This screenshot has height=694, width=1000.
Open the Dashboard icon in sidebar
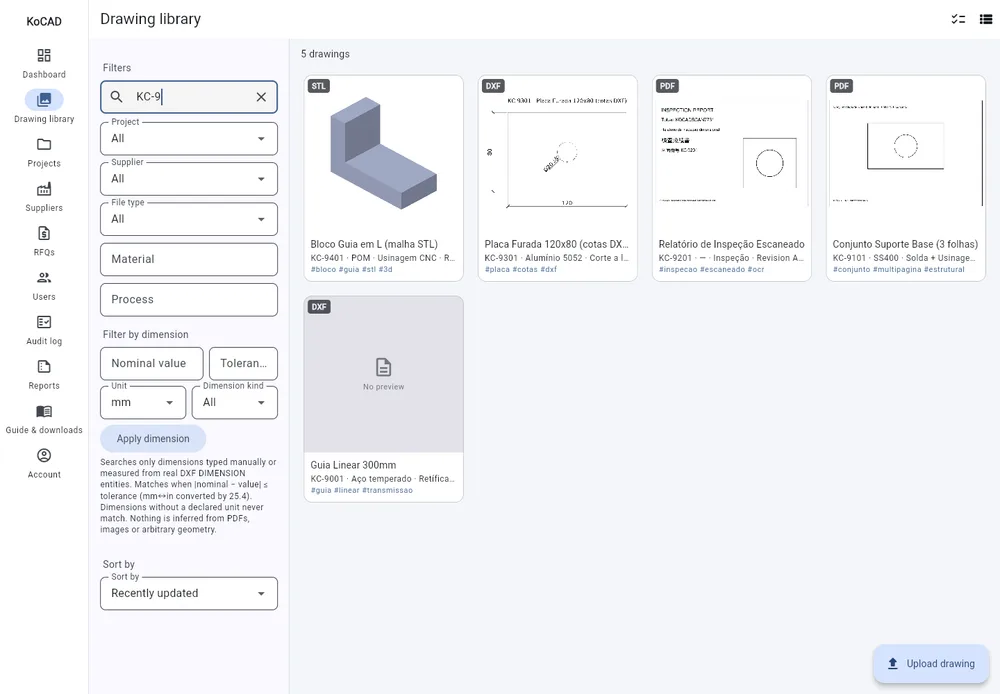coord(44,55)
